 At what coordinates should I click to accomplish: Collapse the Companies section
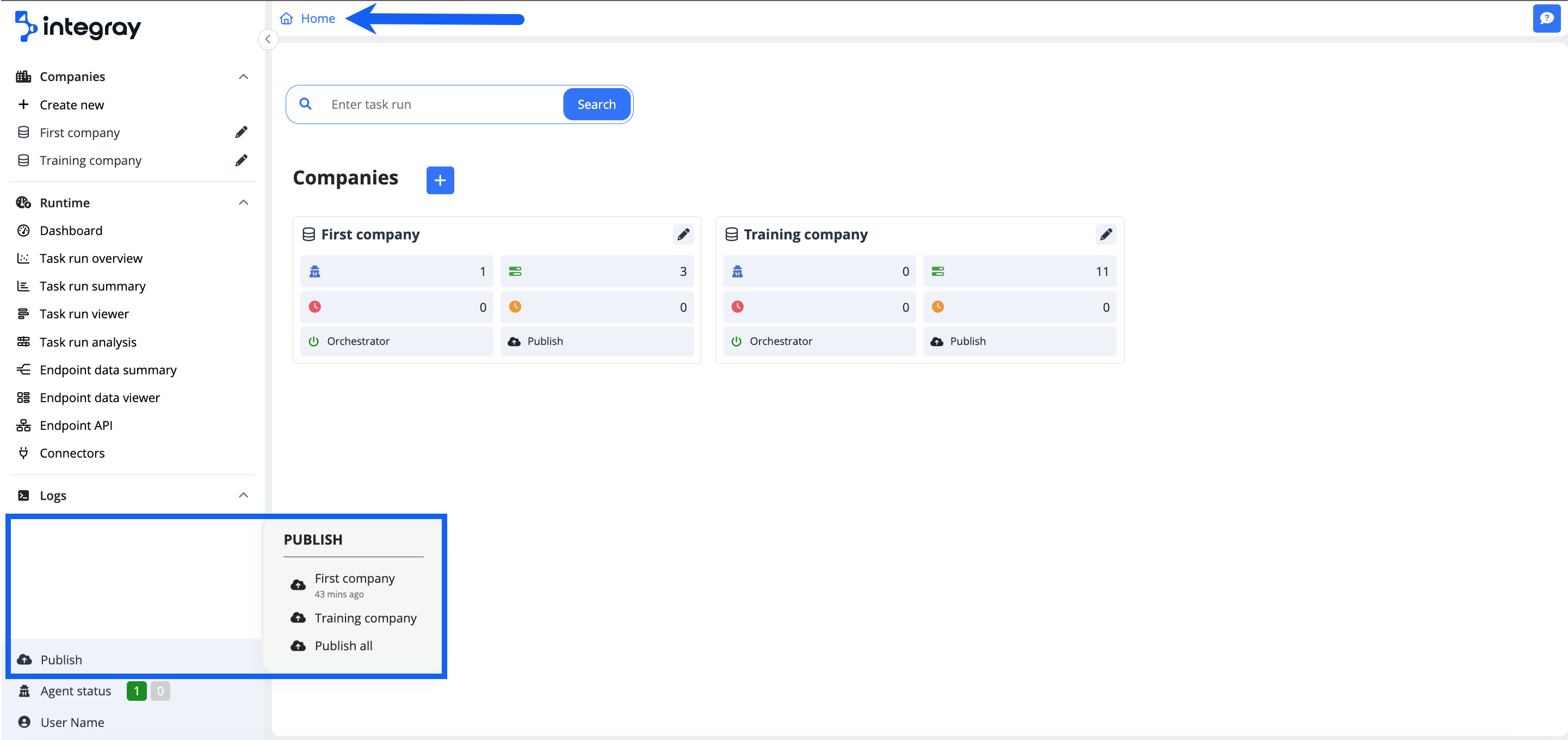(244, 77)
